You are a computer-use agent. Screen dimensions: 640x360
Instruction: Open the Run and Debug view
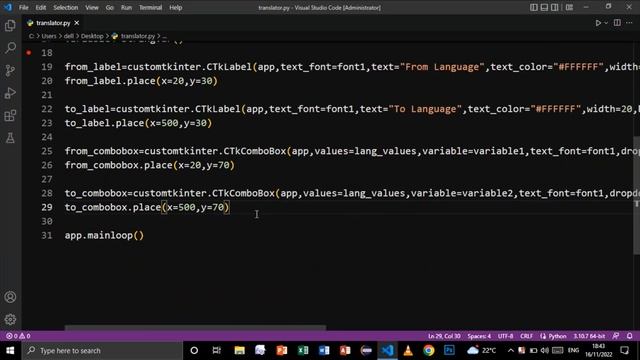[10, 93]
